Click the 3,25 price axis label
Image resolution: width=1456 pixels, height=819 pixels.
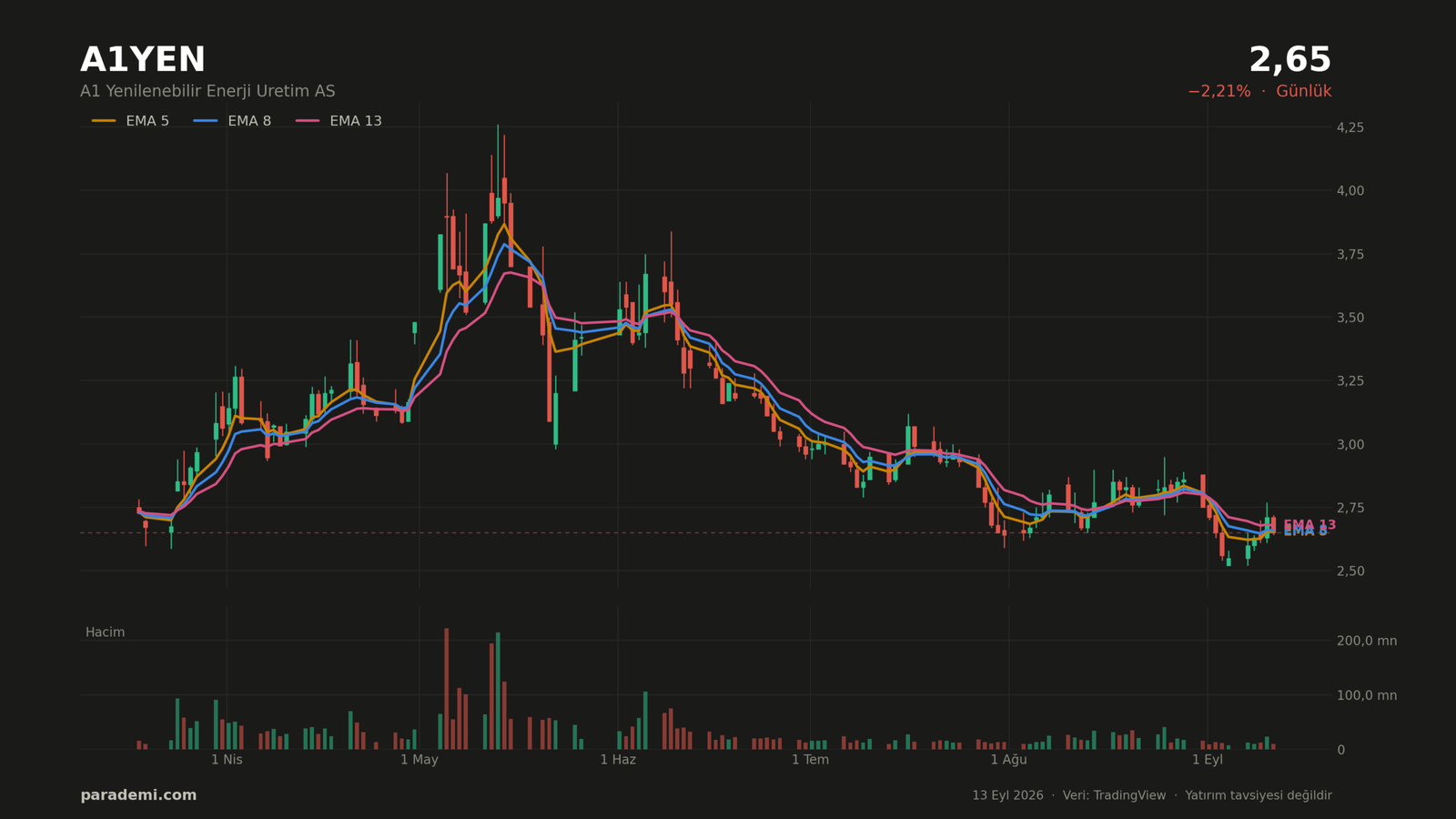1350,380
